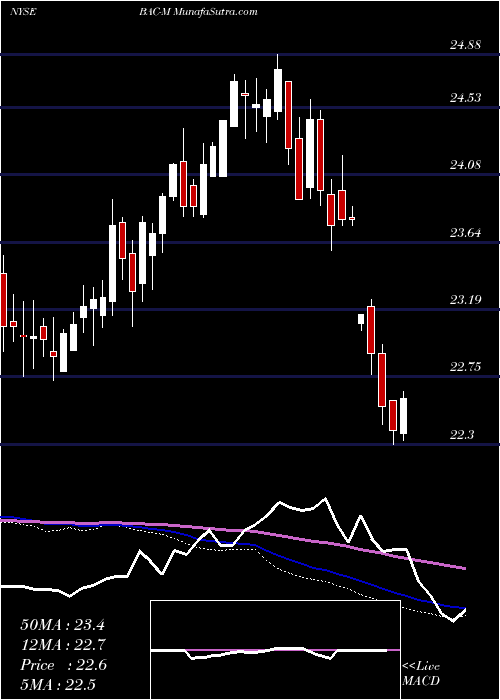Click the 22.3 price level label
500x700 pixels.
462,434
